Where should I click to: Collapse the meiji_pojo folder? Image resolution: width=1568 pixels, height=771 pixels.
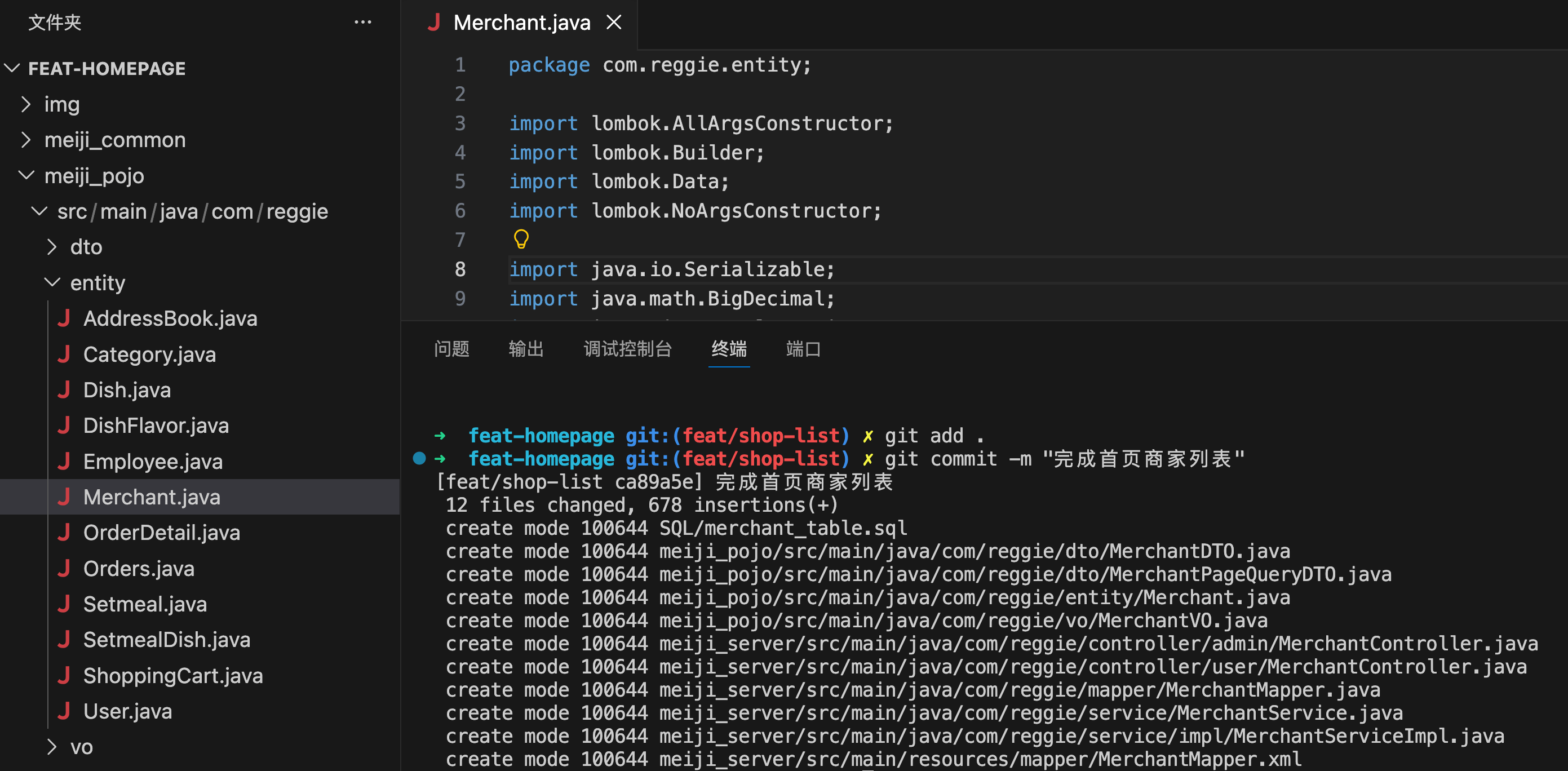25,176
